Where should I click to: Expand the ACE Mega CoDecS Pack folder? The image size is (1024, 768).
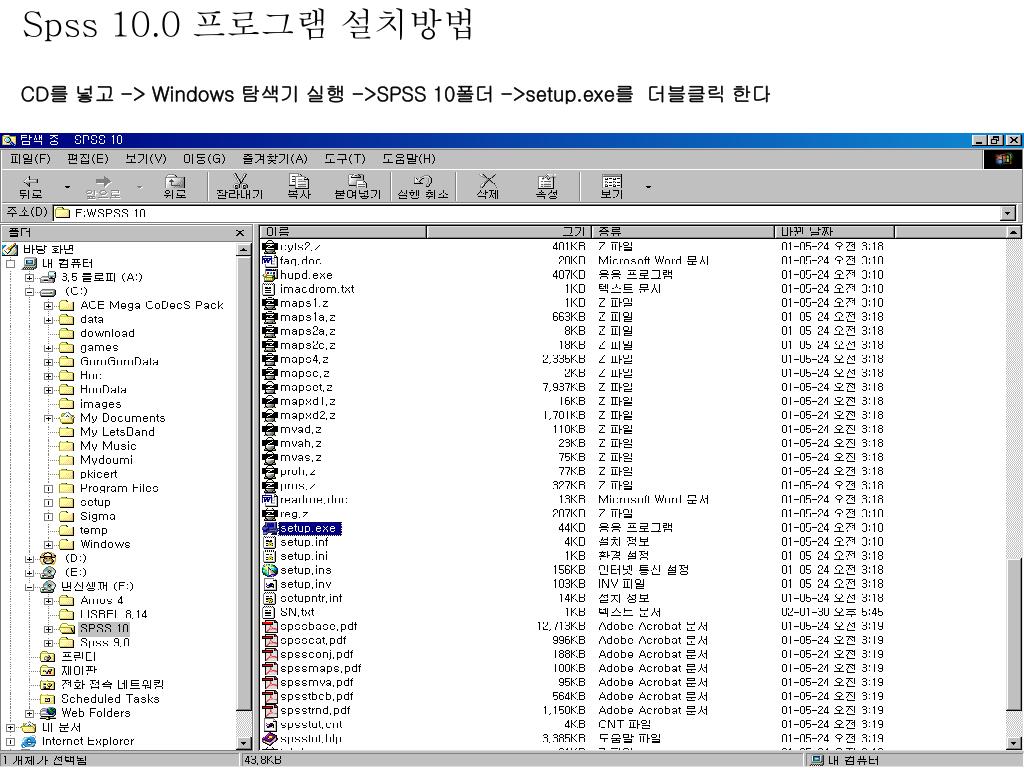click(x=48, y=306)
